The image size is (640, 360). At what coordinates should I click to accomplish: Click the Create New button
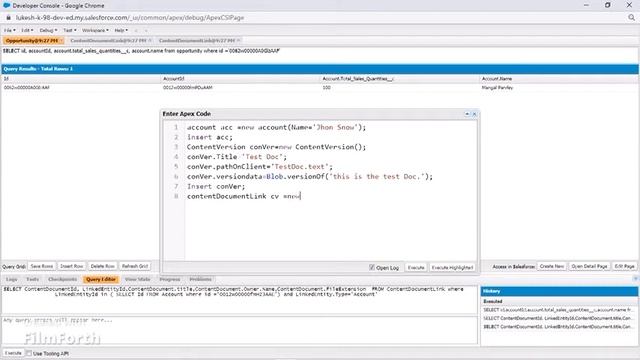point(552,266)
